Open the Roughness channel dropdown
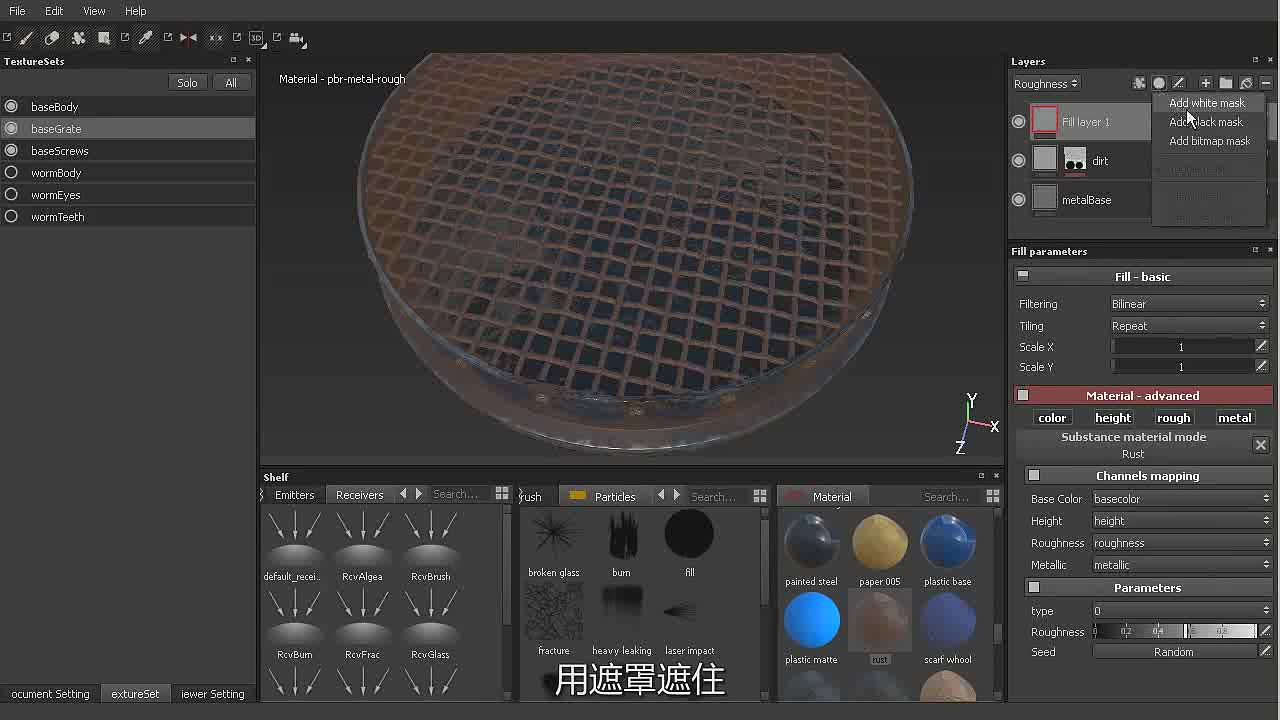The height and width of the screenshot is (720, 1280). coord(1046,84)
